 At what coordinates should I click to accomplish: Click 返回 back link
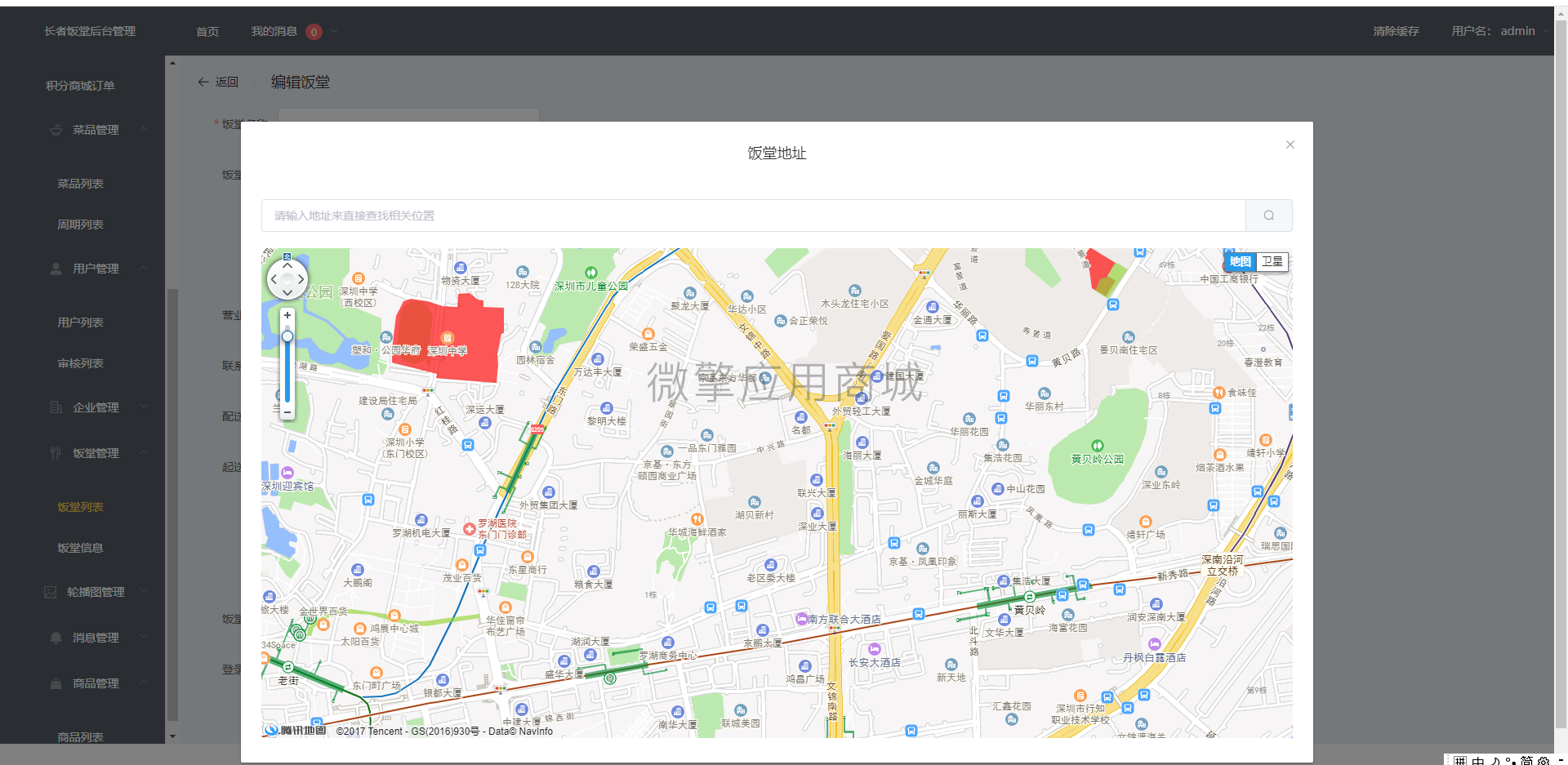point(227,82)
